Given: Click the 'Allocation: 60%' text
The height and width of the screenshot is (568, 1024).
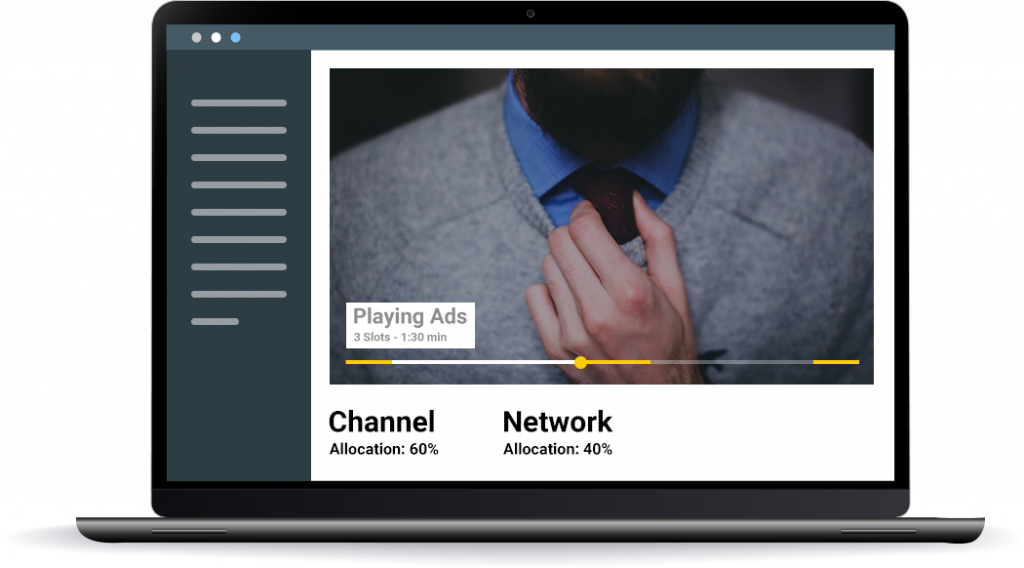Looking at the screenshot, I should click(384, 449).
